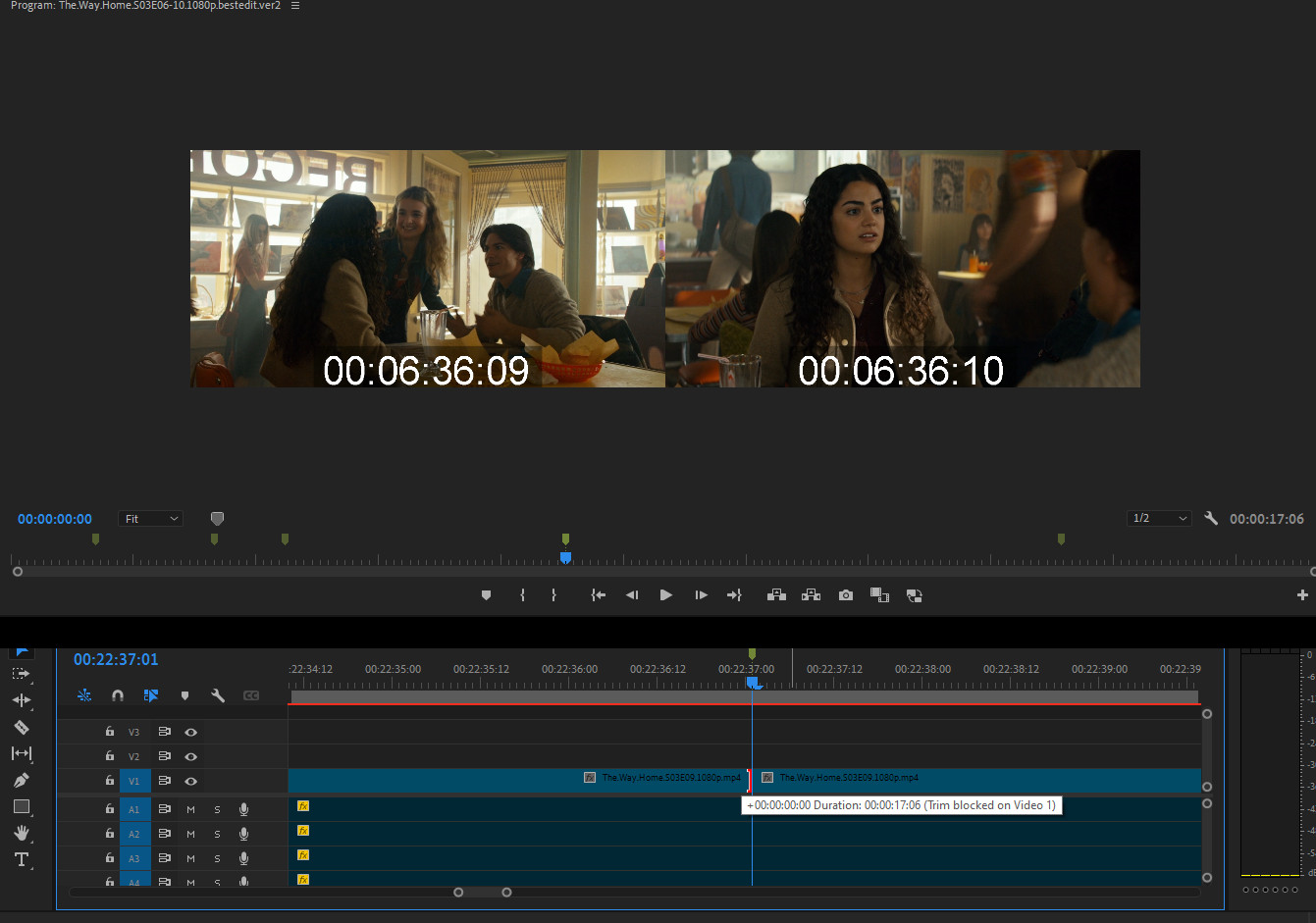The image size is (1316, 923).
Task: Select the Type tool
Action: pos(21,859)
